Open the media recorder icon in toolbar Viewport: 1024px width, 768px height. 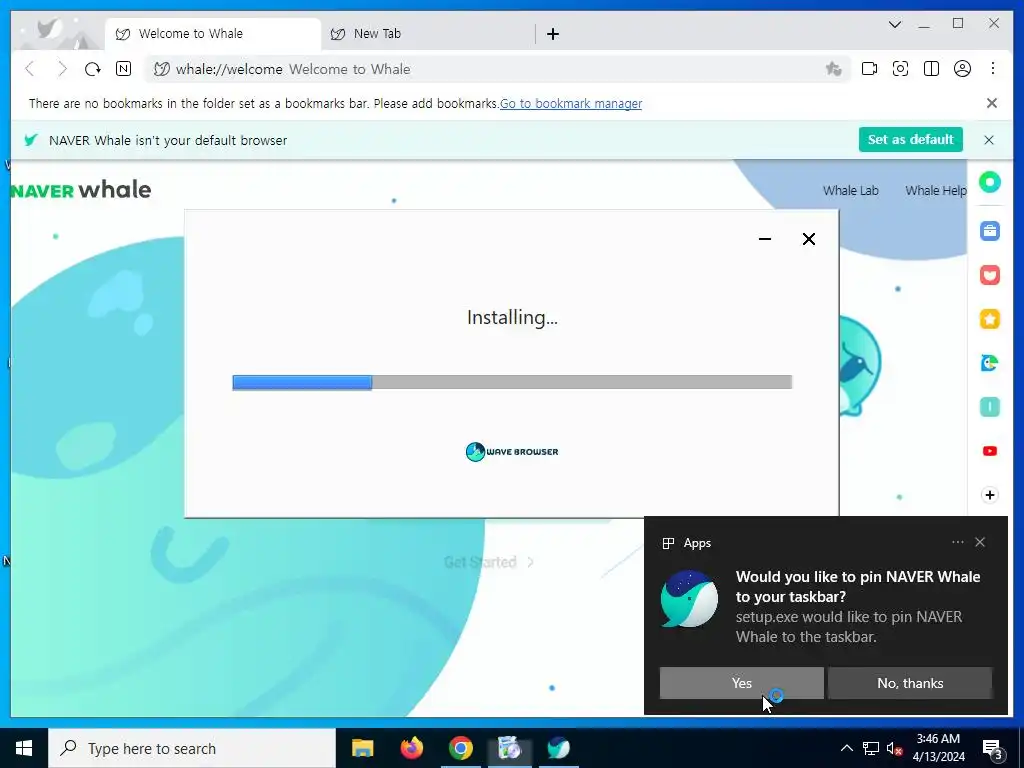click(869, 69)
